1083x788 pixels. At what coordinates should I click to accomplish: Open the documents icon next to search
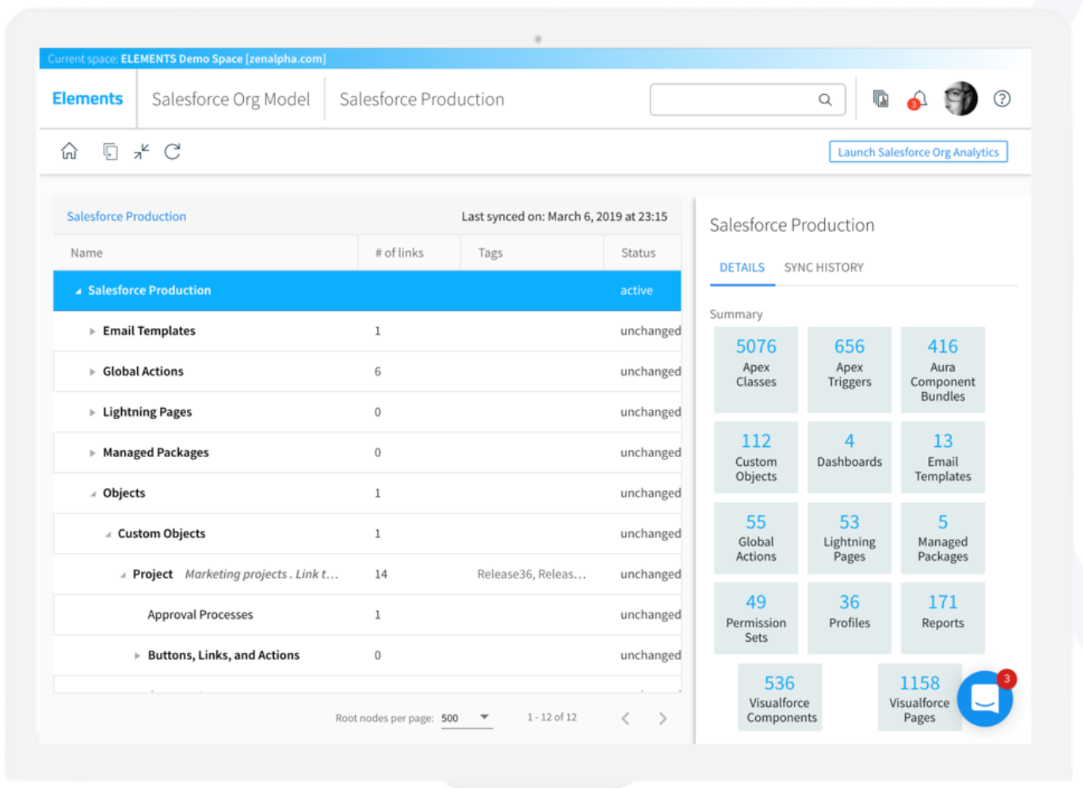point(881,99)
